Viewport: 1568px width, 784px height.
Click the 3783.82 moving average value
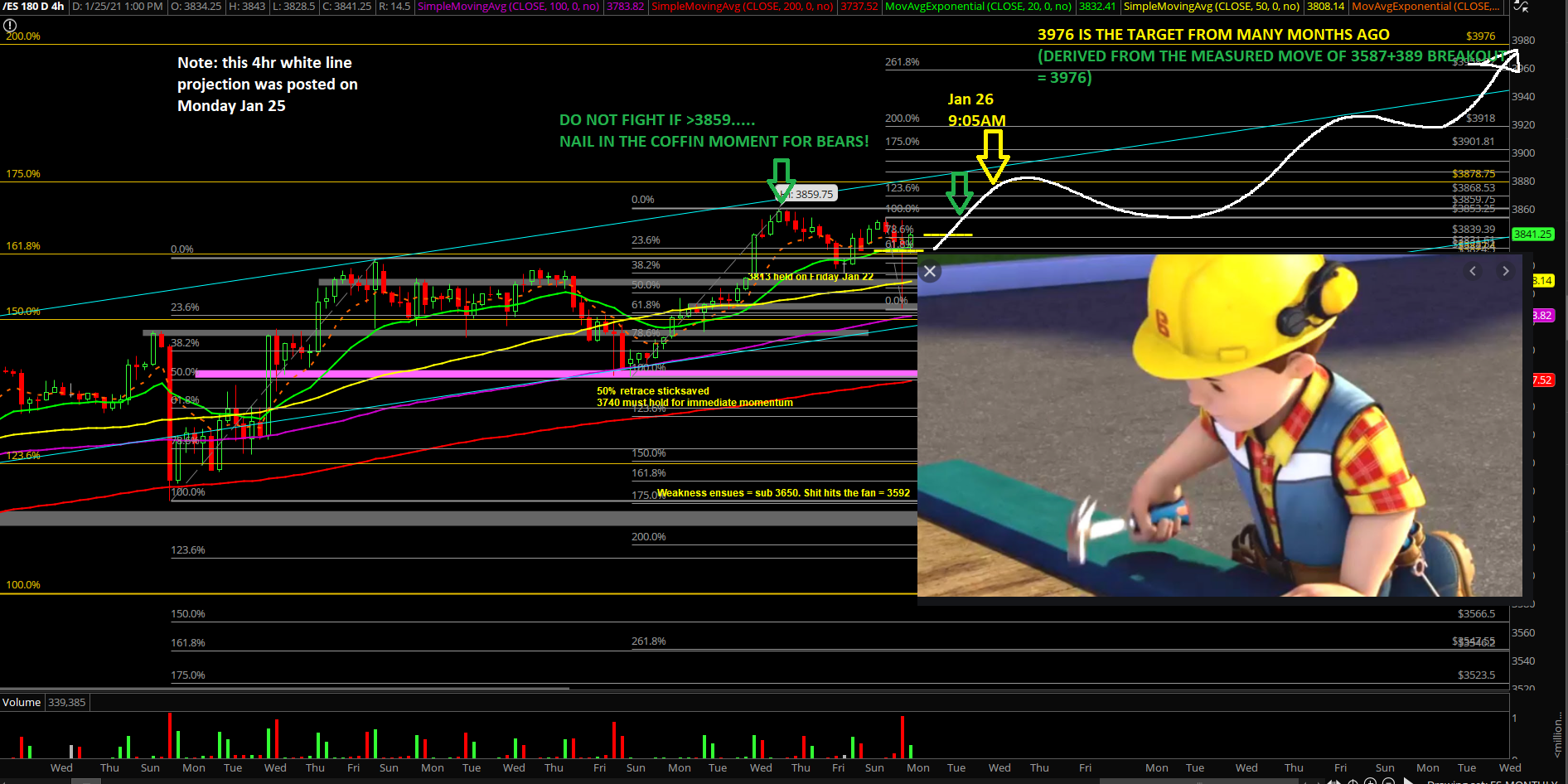625,7
